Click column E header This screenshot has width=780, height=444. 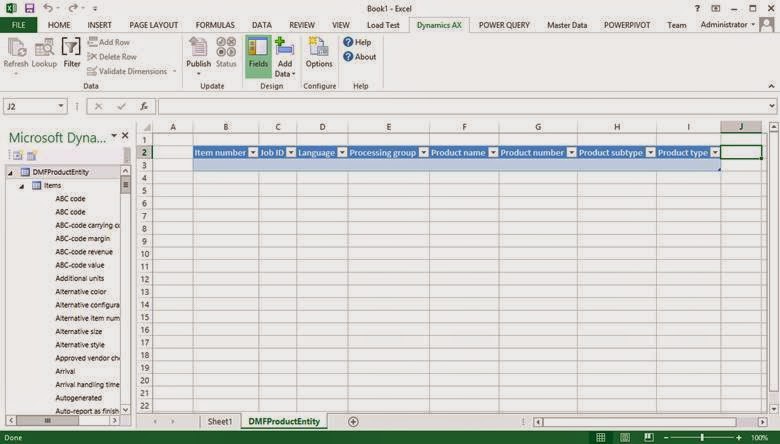[389, 127]
